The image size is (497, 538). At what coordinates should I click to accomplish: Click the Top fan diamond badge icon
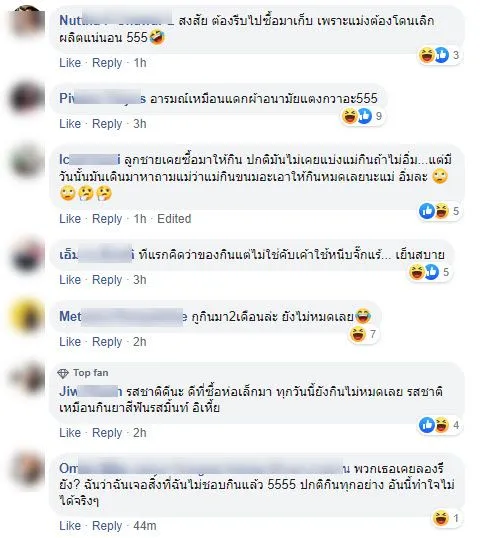[63, 373]
